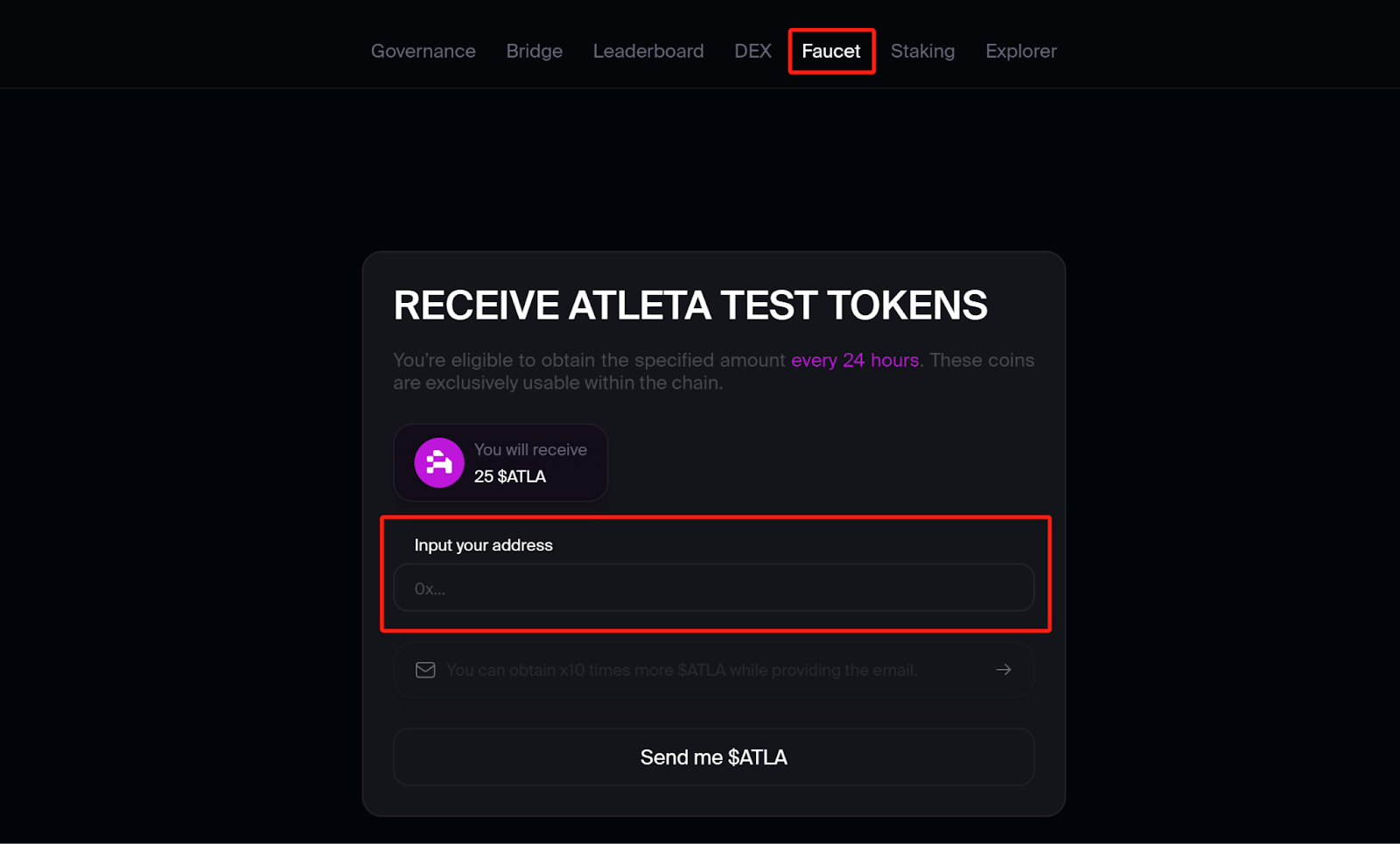Select the Faucet tab
This screenshot has width=1400, height=844.
point(831,51)
